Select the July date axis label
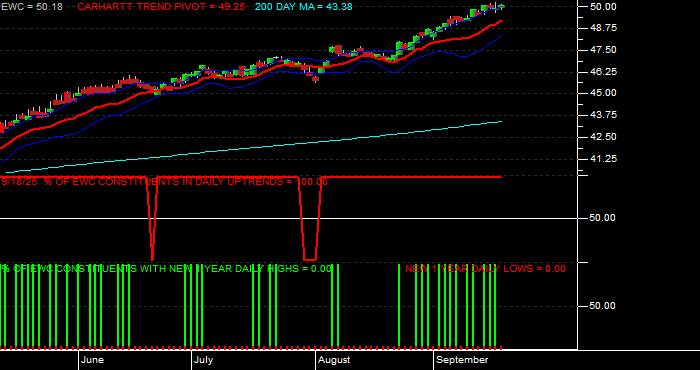 [204, 360]
